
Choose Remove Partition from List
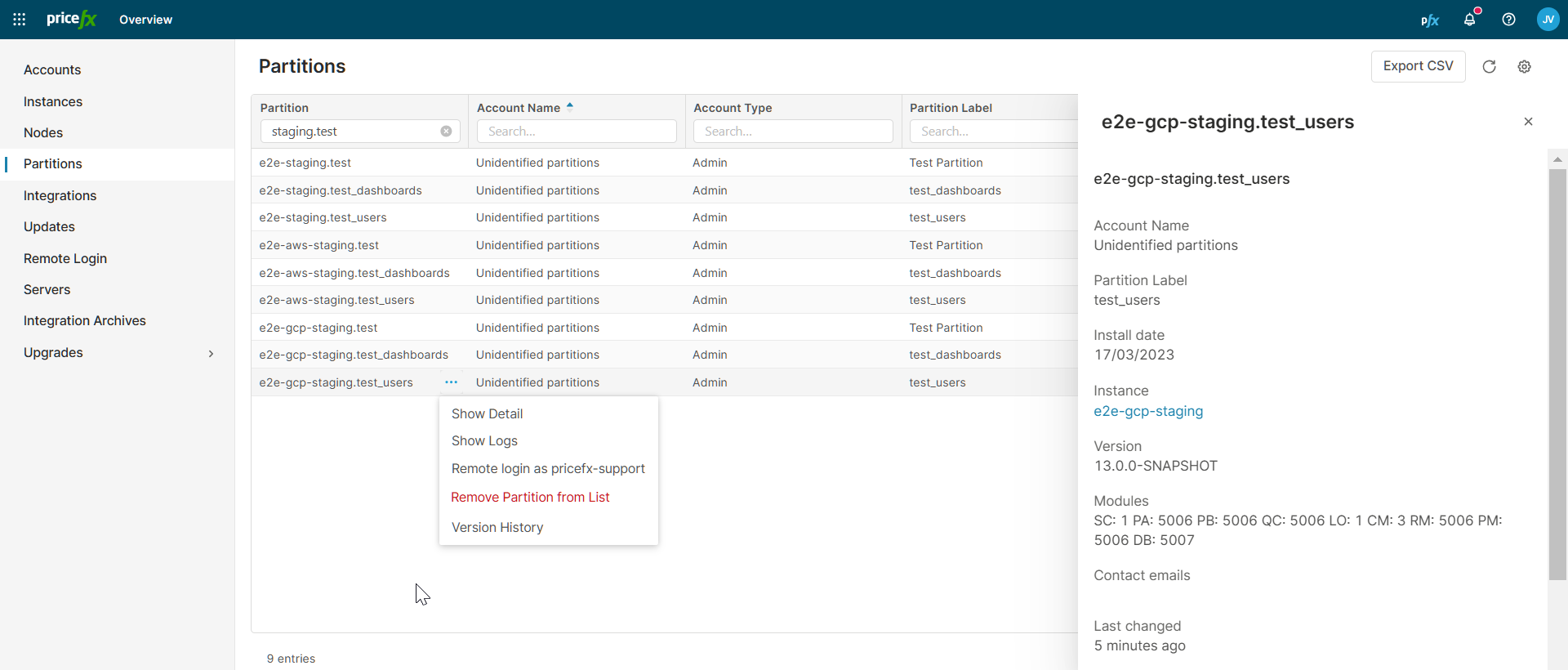[530, 497]
